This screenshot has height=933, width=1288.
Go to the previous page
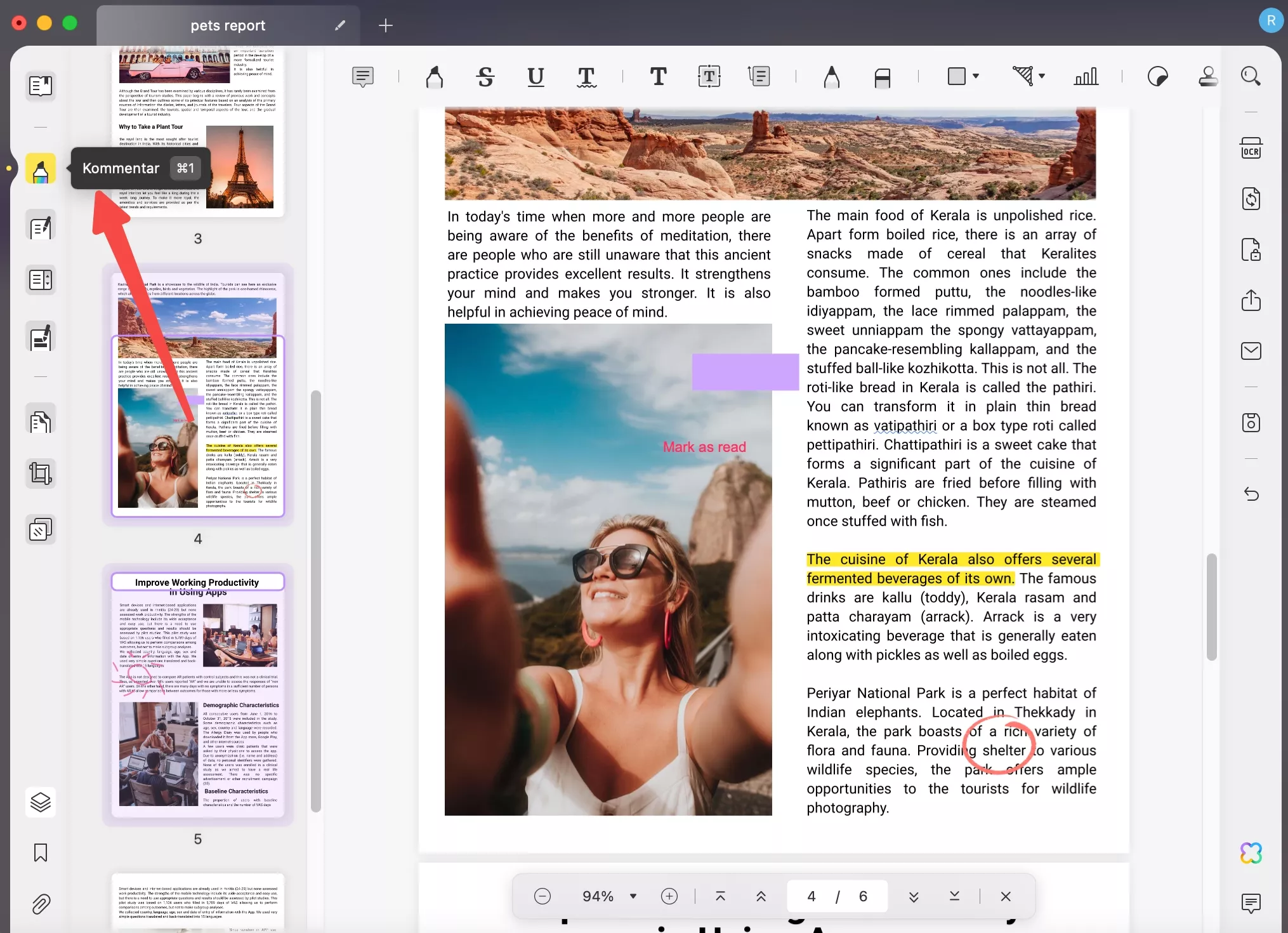[x=761, y=896]
